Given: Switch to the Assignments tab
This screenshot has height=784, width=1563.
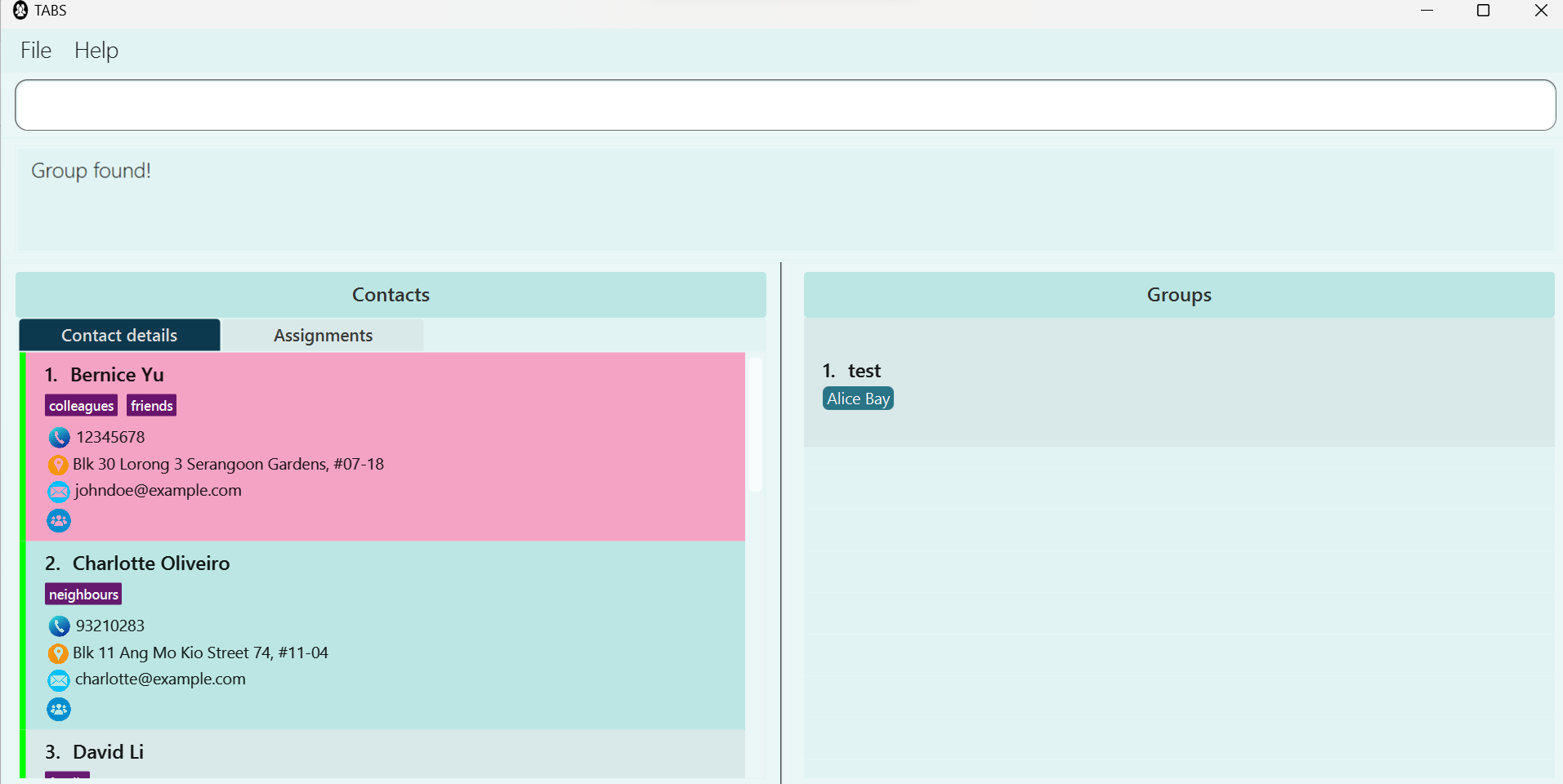Looking at the screenshot, I should tap(323, 336).
